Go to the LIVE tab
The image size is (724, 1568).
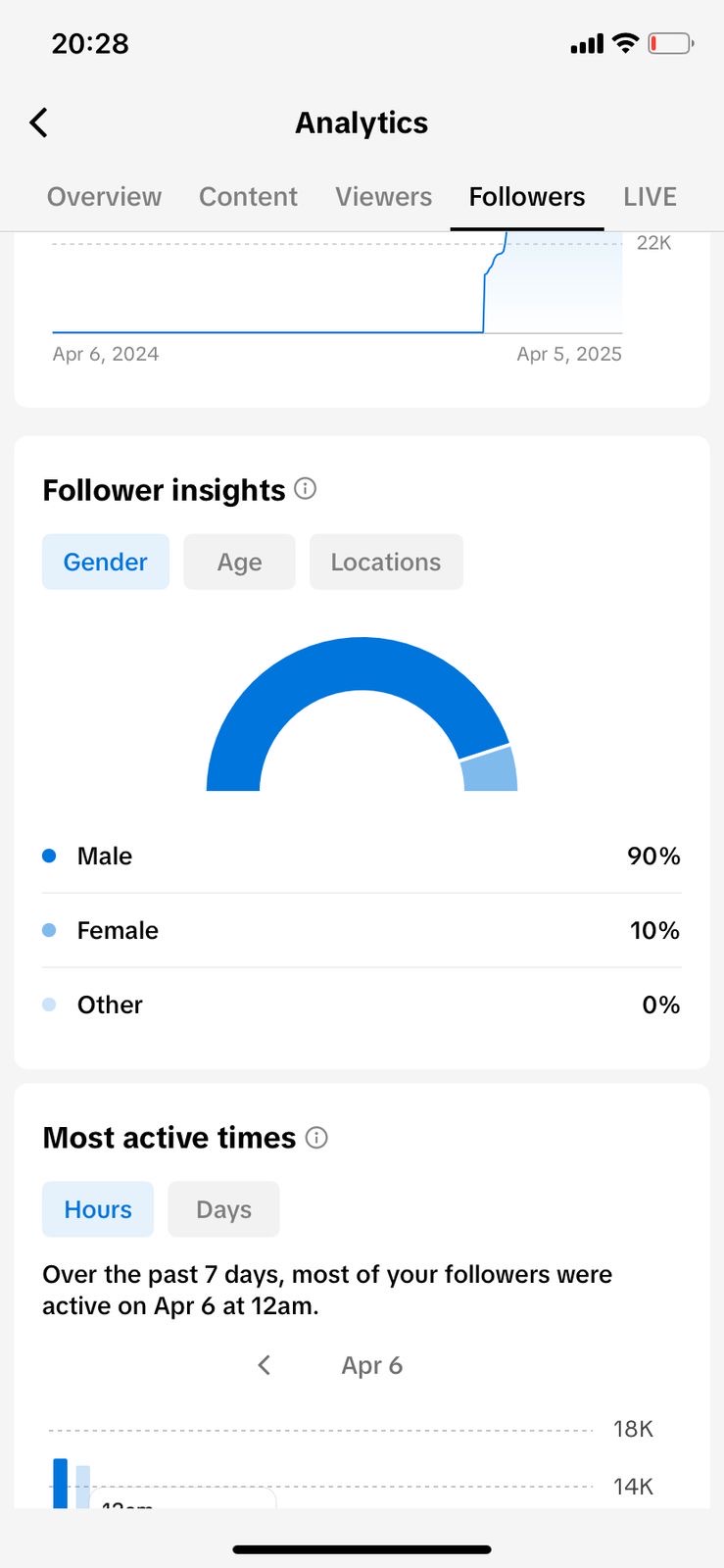[650, 197]
